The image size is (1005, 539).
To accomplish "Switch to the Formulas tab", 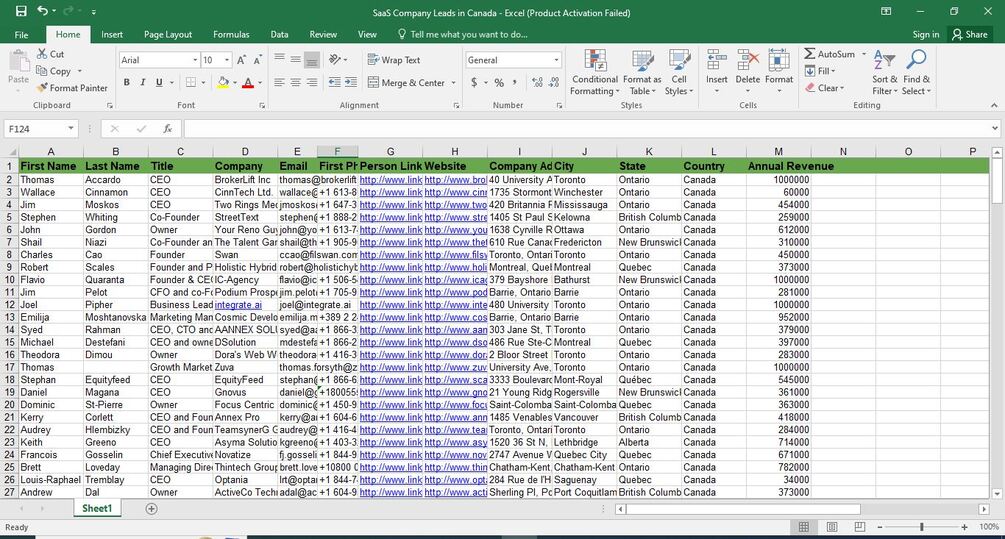I will click(231, 35).
